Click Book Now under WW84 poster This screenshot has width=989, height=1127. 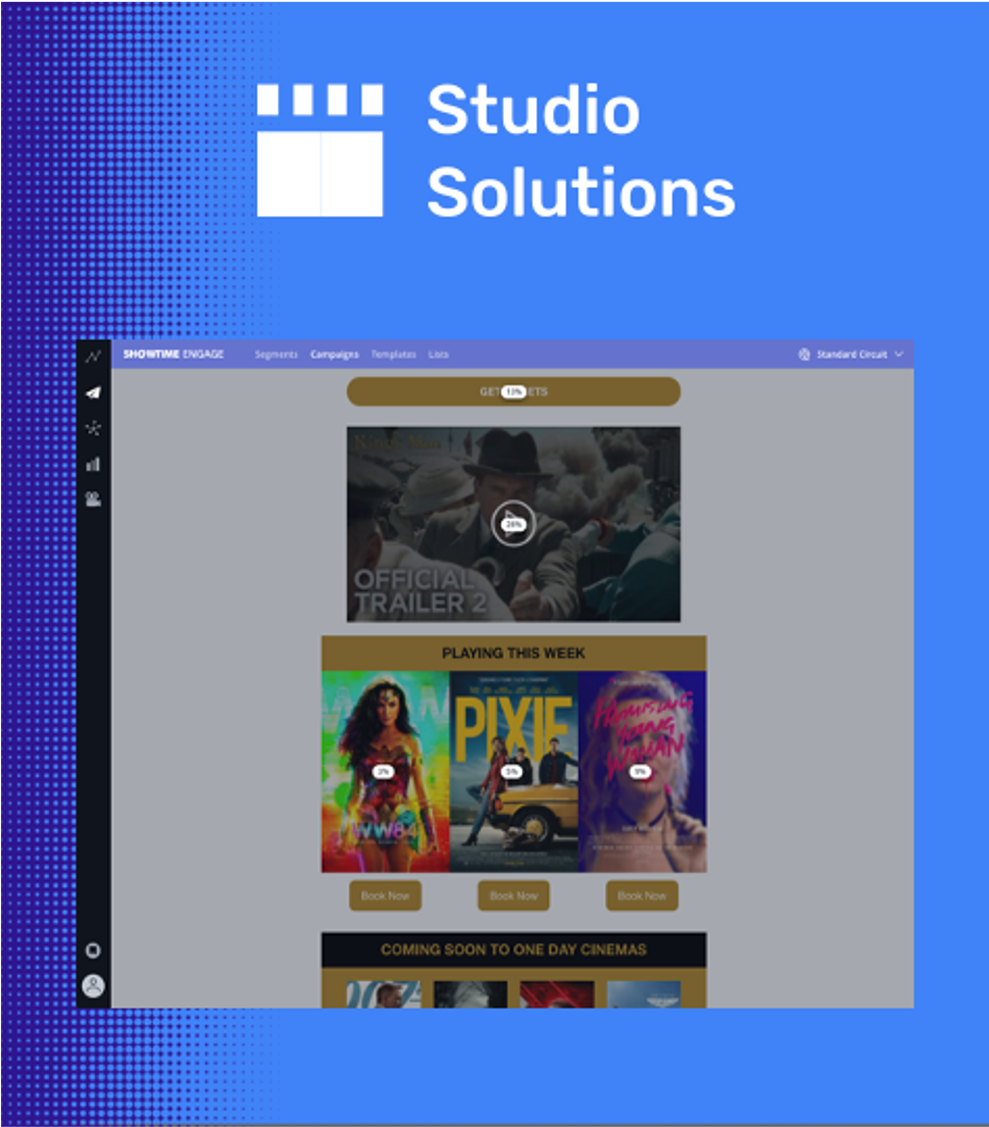pyautogui.click(x=385, y=896)
